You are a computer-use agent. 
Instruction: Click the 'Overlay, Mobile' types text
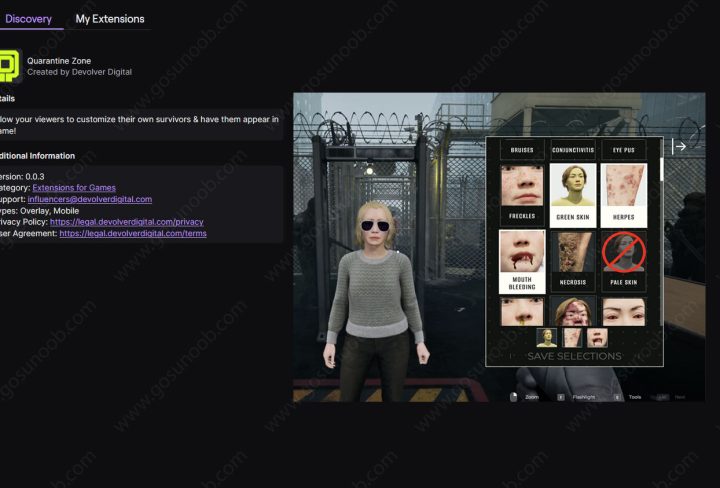pyautogui.click(x=50, y=211)
